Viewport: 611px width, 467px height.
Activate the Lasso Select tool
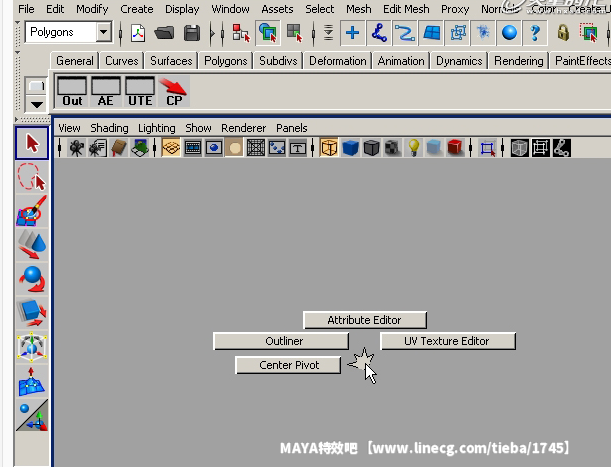(x=32, y=177)
